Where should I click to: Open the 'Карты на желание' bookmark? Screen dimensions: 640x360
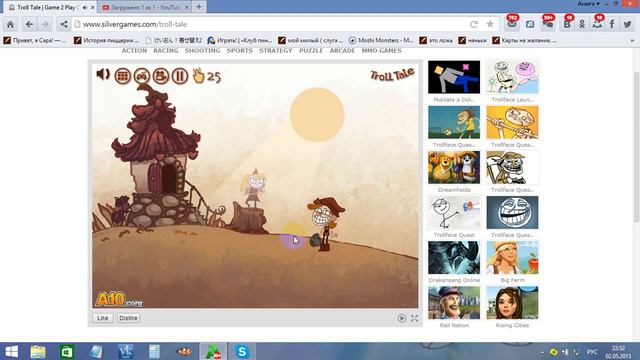(524, 40)
